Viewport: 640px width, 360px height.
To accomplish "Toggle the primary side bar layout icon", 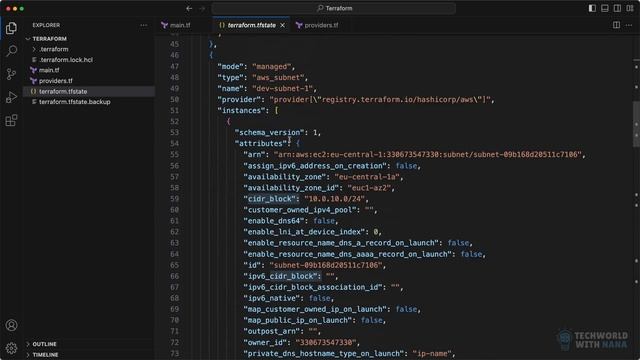I will [592, 8].
